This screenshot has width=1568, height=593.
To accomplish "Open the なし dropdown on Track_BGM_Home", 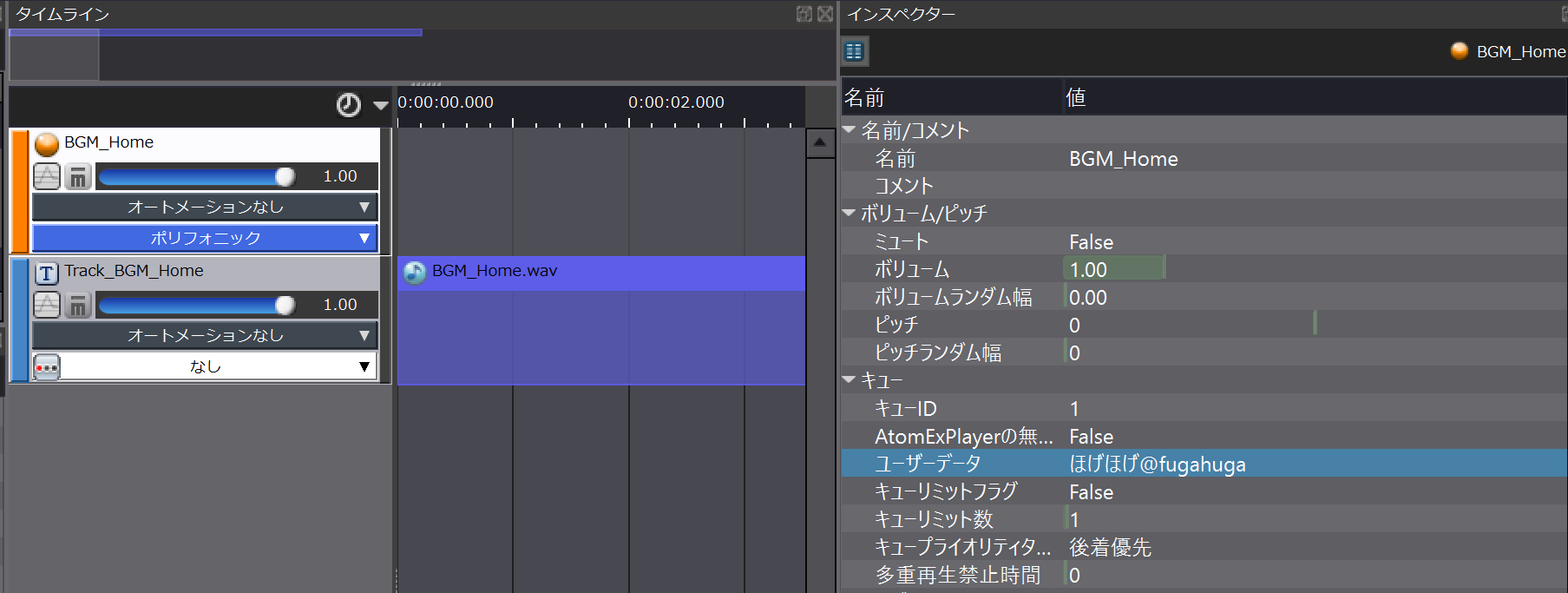I will [x=219, y=367].
